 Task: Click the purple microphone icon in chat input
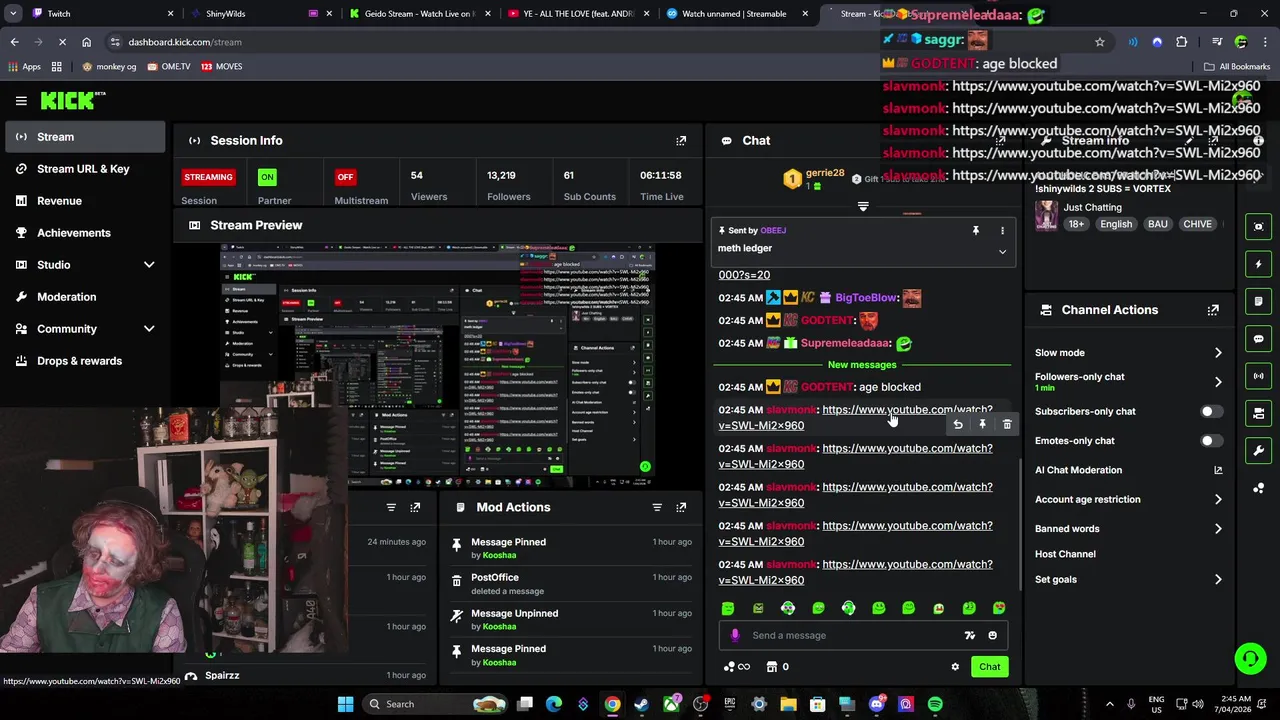point(735,635)
